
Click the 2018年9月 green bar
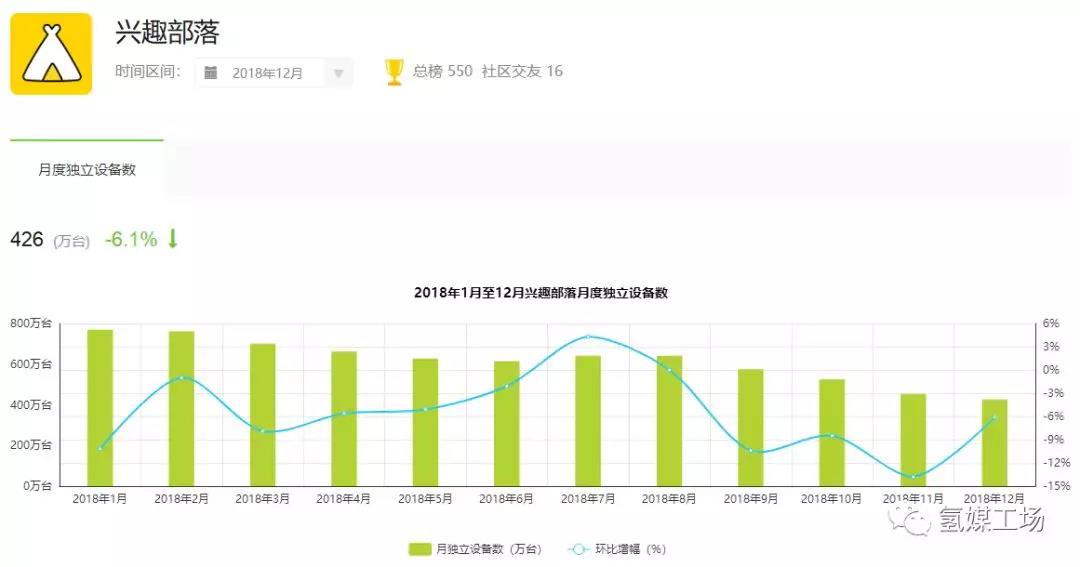point(750,428)
